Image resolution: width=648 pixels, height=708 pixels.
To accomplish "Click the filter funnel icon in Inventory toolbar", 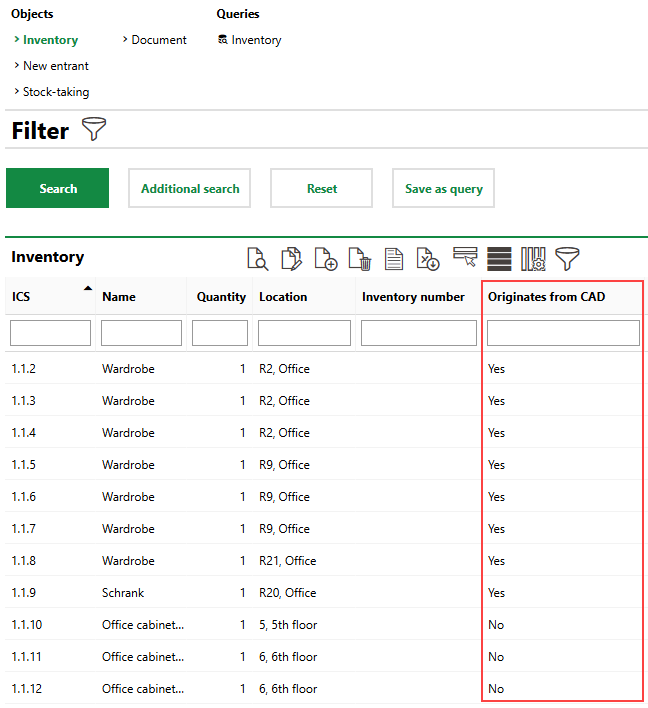I will click(x=568, y=258).
